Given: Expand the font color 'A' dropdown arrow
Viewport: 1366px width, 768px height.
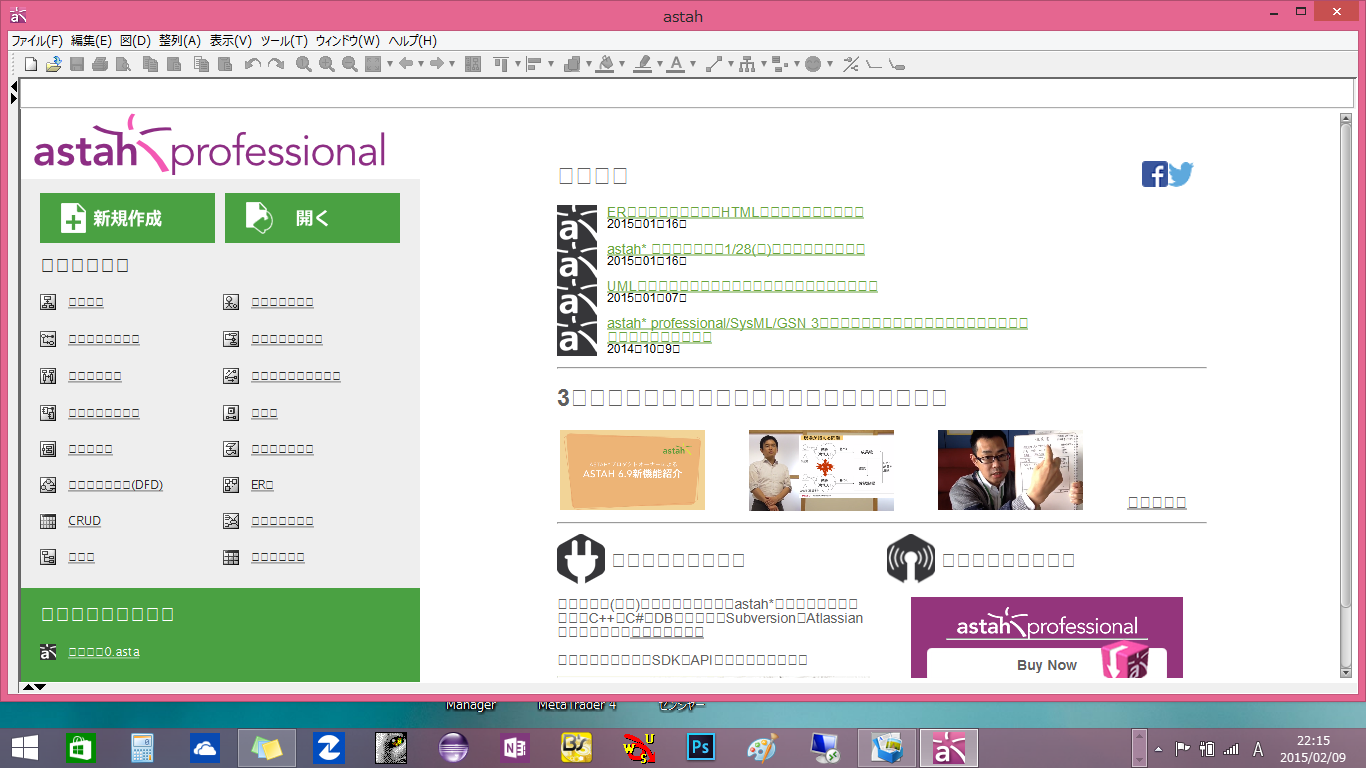Looking at the screenshot, I should click(694, 64).
